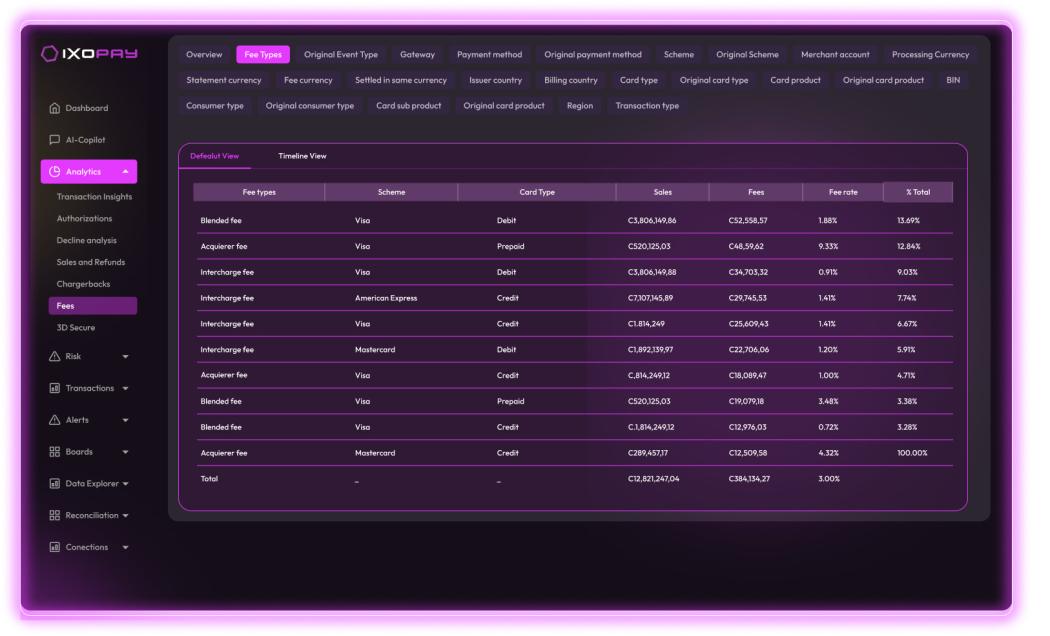The image size is (1050, 636).
Task: Select the Card type filter button
Action: tap(638, 80)
